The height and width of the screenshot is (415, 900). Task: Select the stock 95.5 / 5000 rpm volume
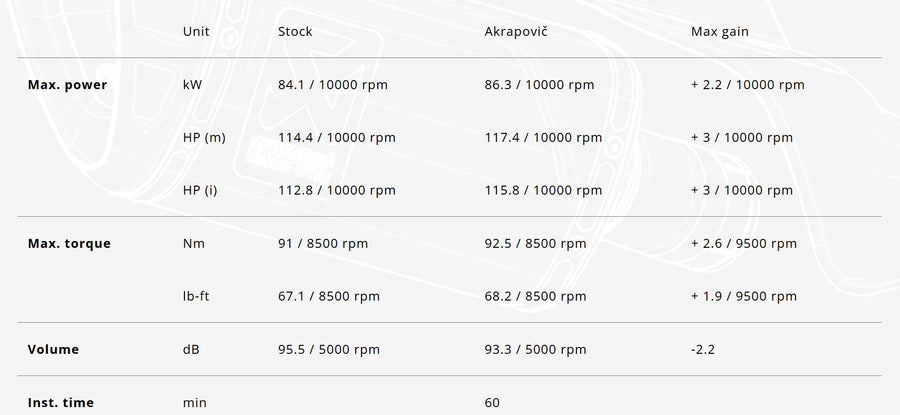point(328,350)
